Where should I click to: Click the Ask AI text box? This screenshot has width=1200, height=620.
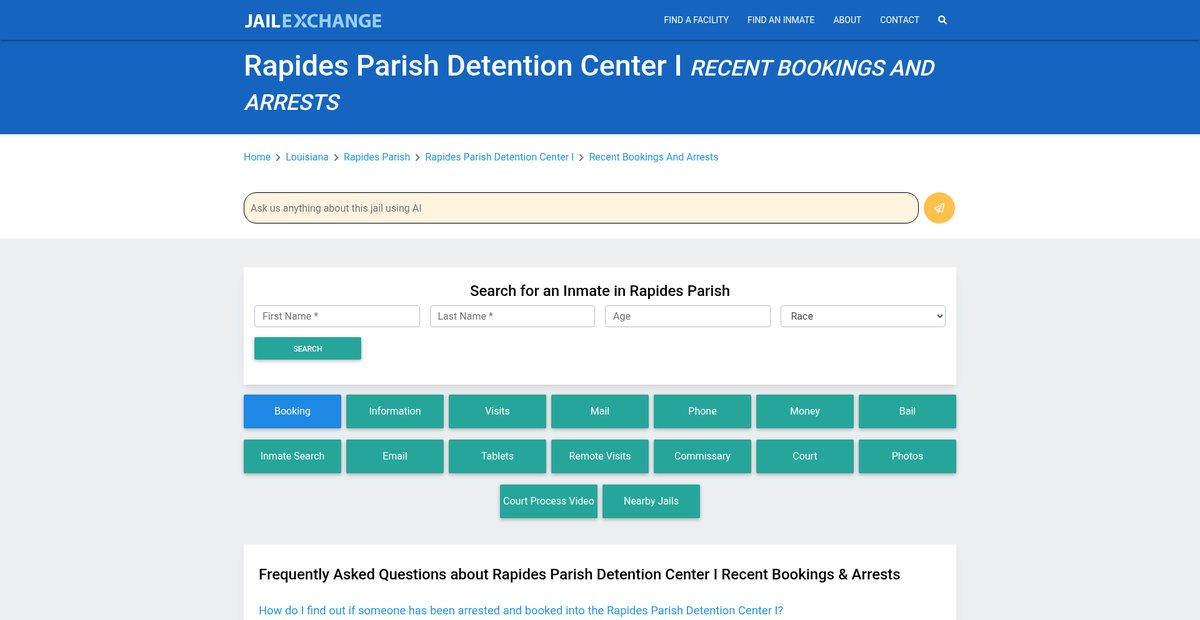click(580, 208)
